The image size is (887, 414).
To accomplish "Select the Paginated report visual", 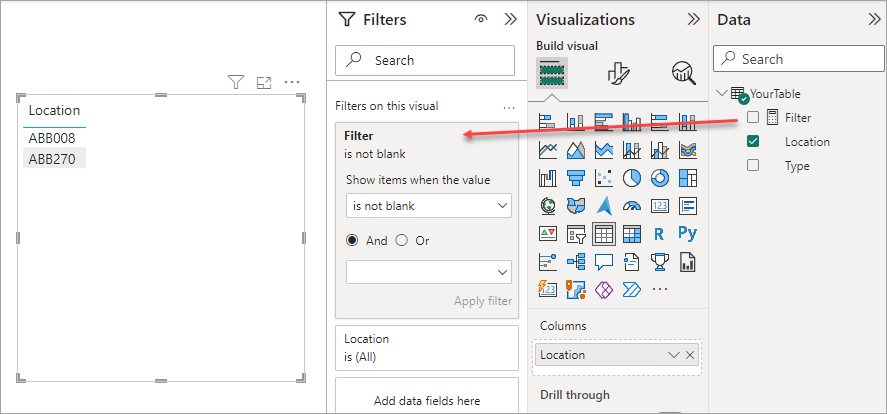I will click(x=688, y=261).
